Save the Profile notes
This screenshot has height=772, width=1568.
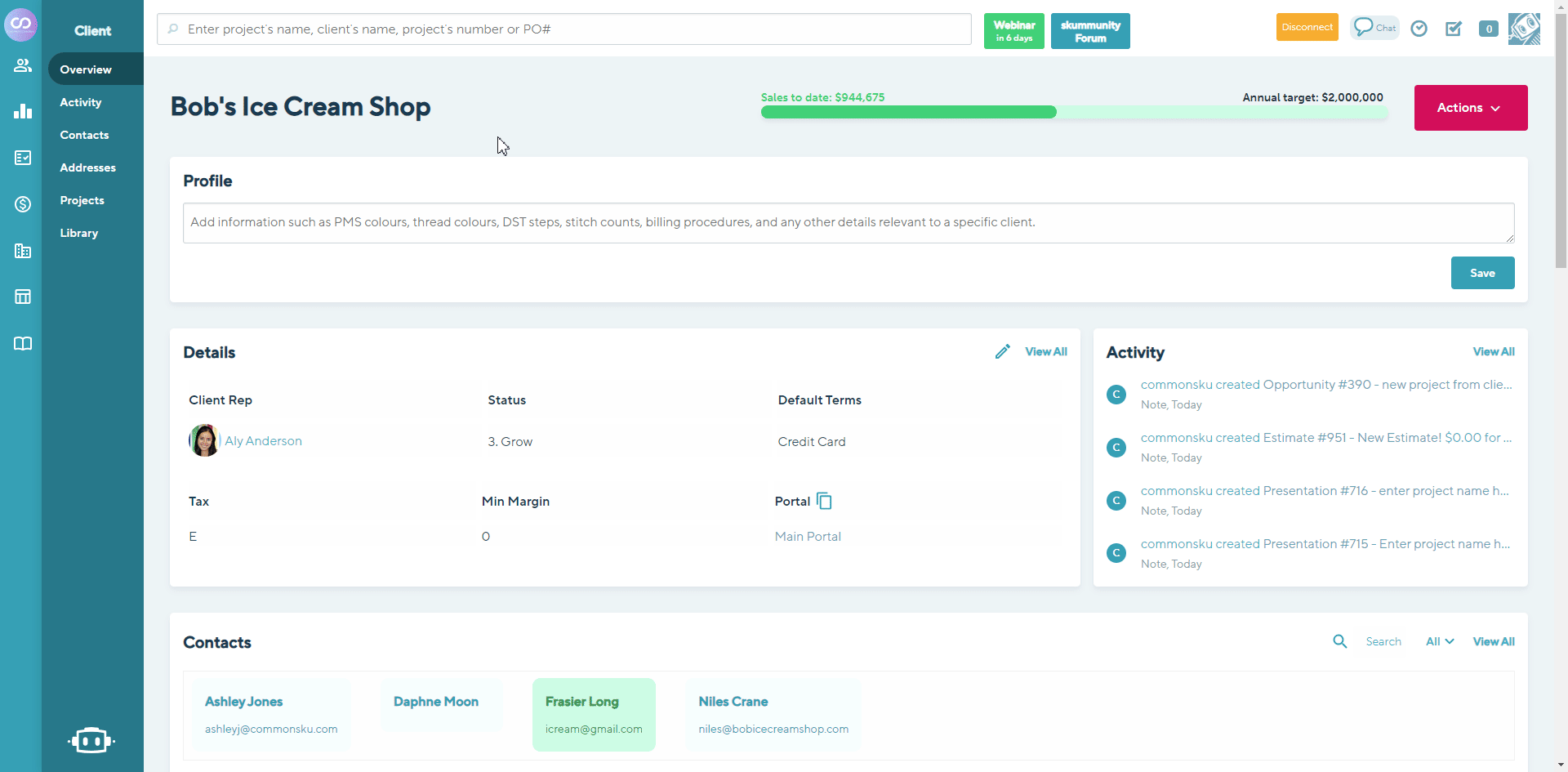[1482, 273]
